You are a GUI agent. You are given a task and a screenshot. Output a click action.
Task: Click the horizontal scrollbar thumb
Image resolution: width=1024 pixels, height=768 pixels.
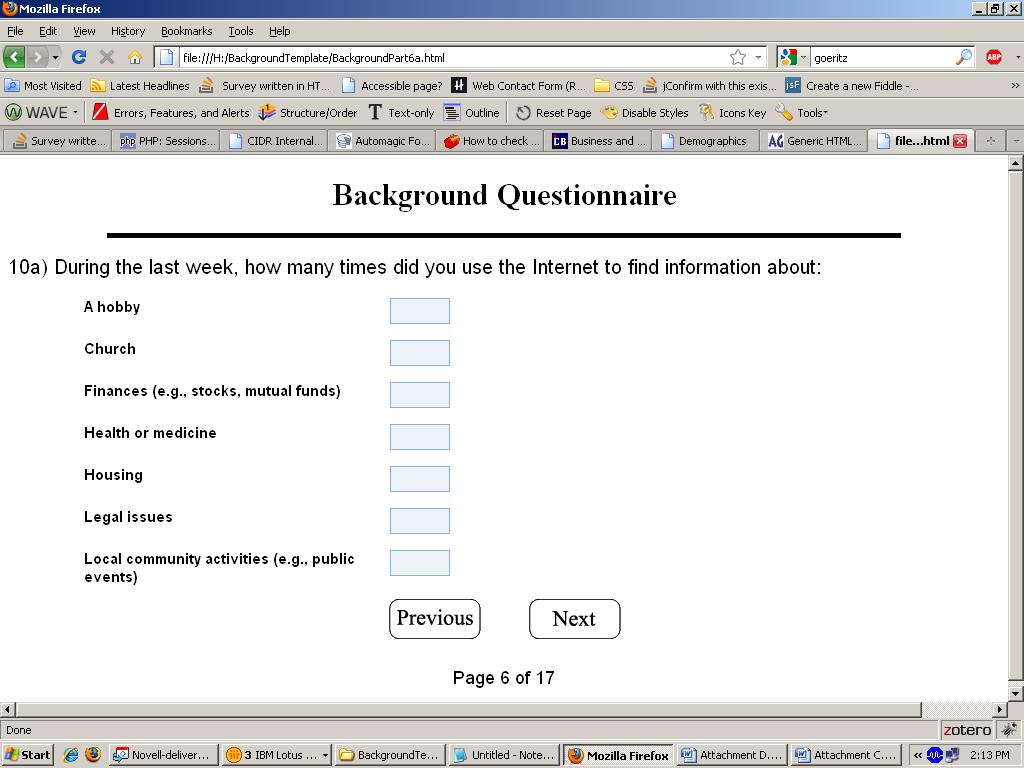click(x=468, y=709)
